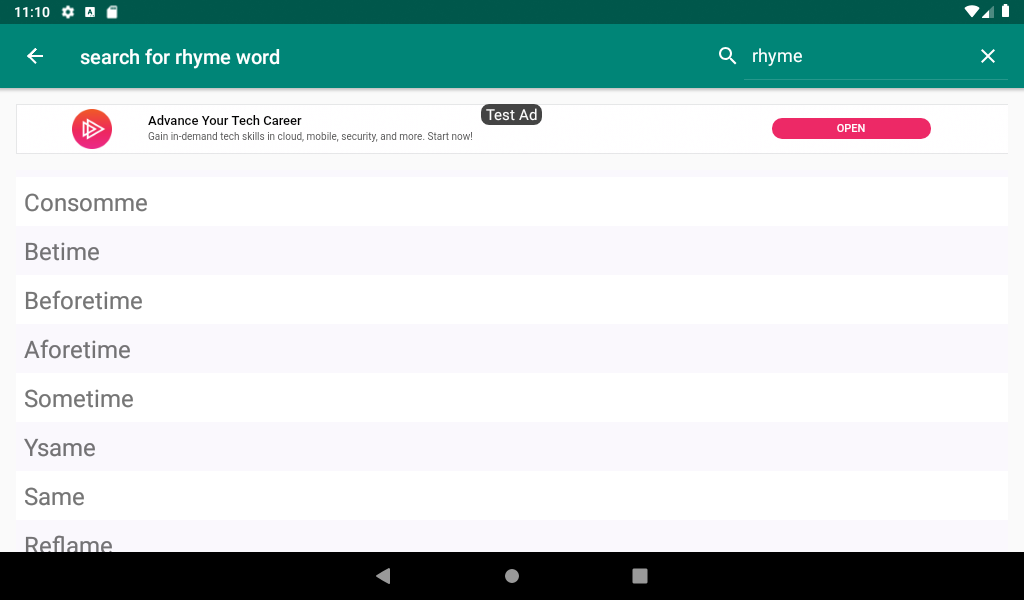This screenshot has height=600, width=1024.
Task: Tap the back arrow in the toolbar
Action: tap(35, 56)
